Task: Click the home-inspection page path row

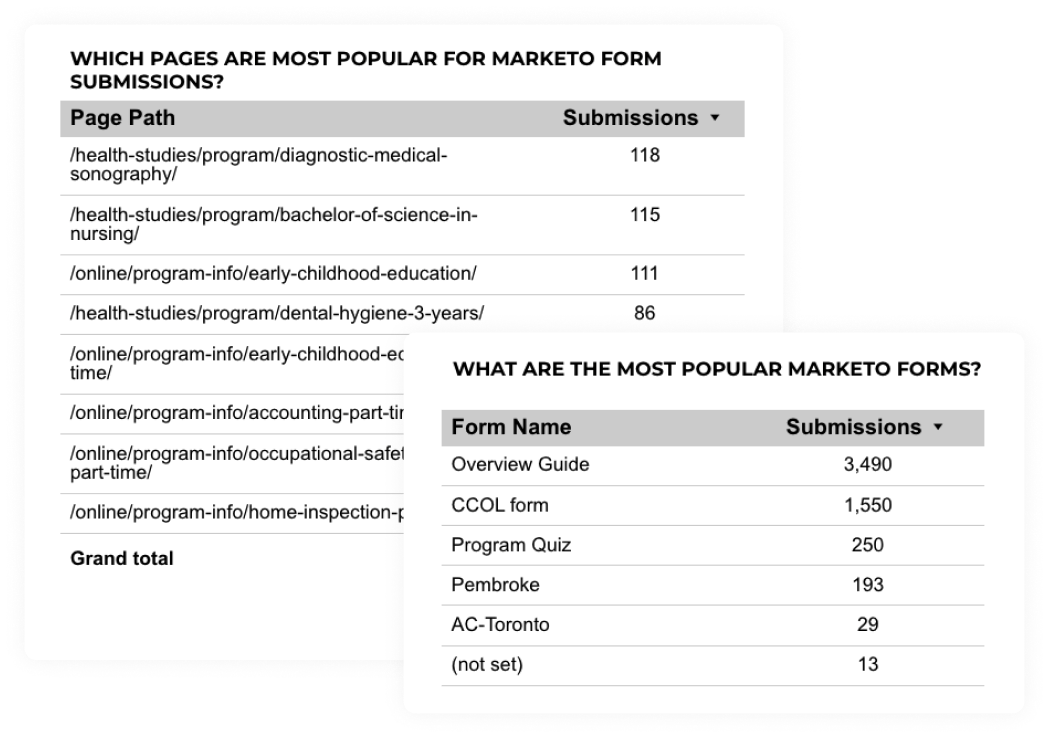Action: point(232,513)
